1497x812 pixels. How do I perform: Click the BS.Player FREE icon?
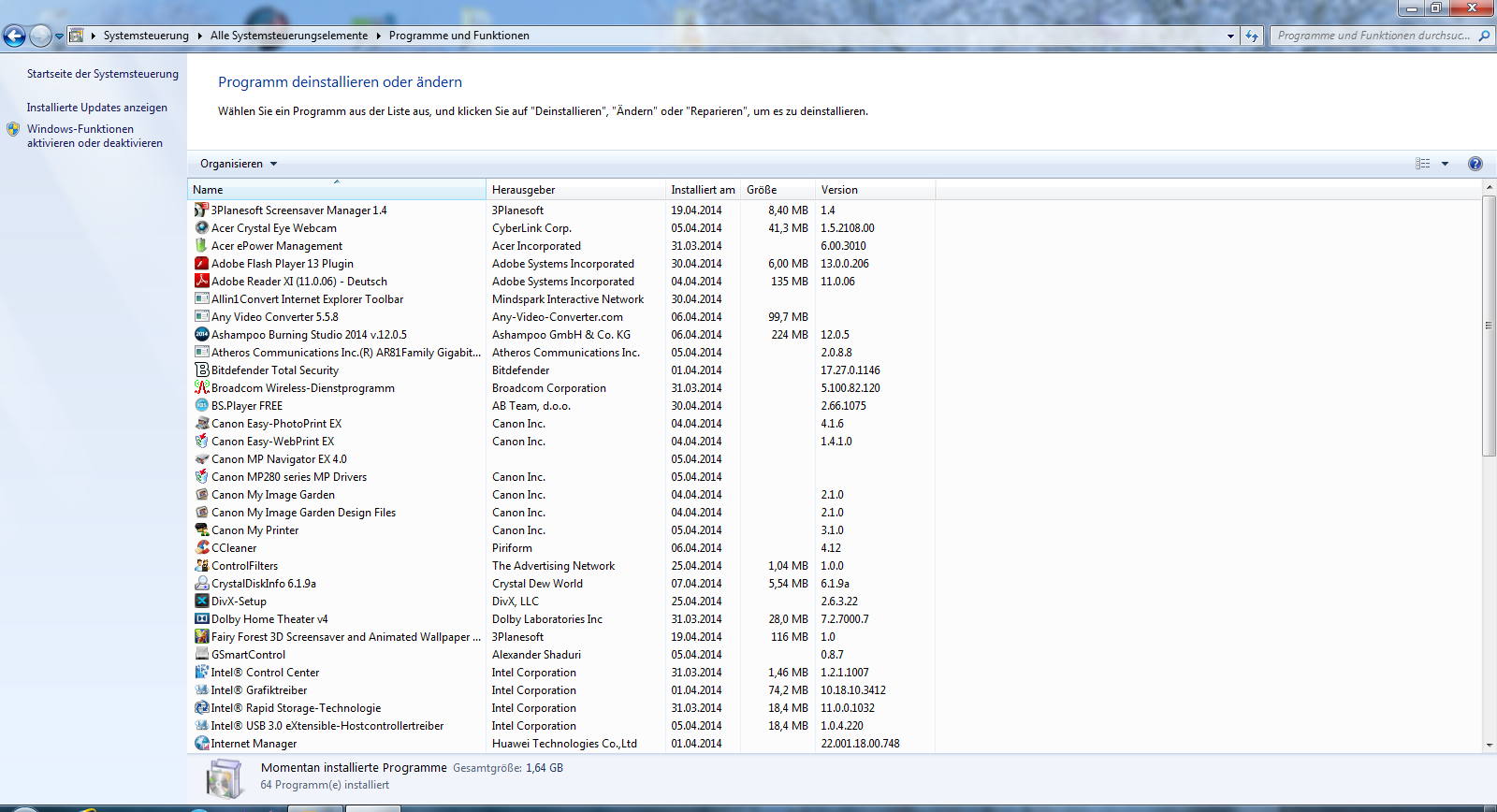click(x=201, y=406)
